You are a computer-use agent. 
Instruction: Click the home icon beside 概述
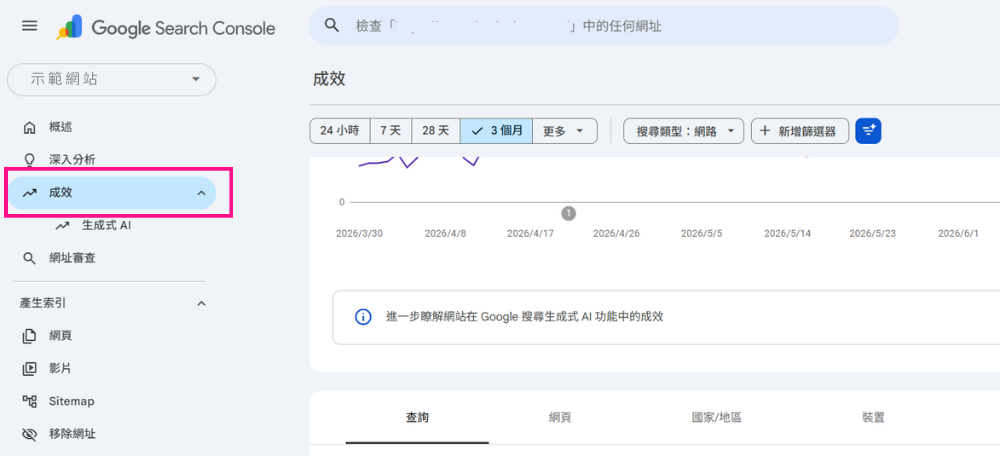click(x=29, y=128)
